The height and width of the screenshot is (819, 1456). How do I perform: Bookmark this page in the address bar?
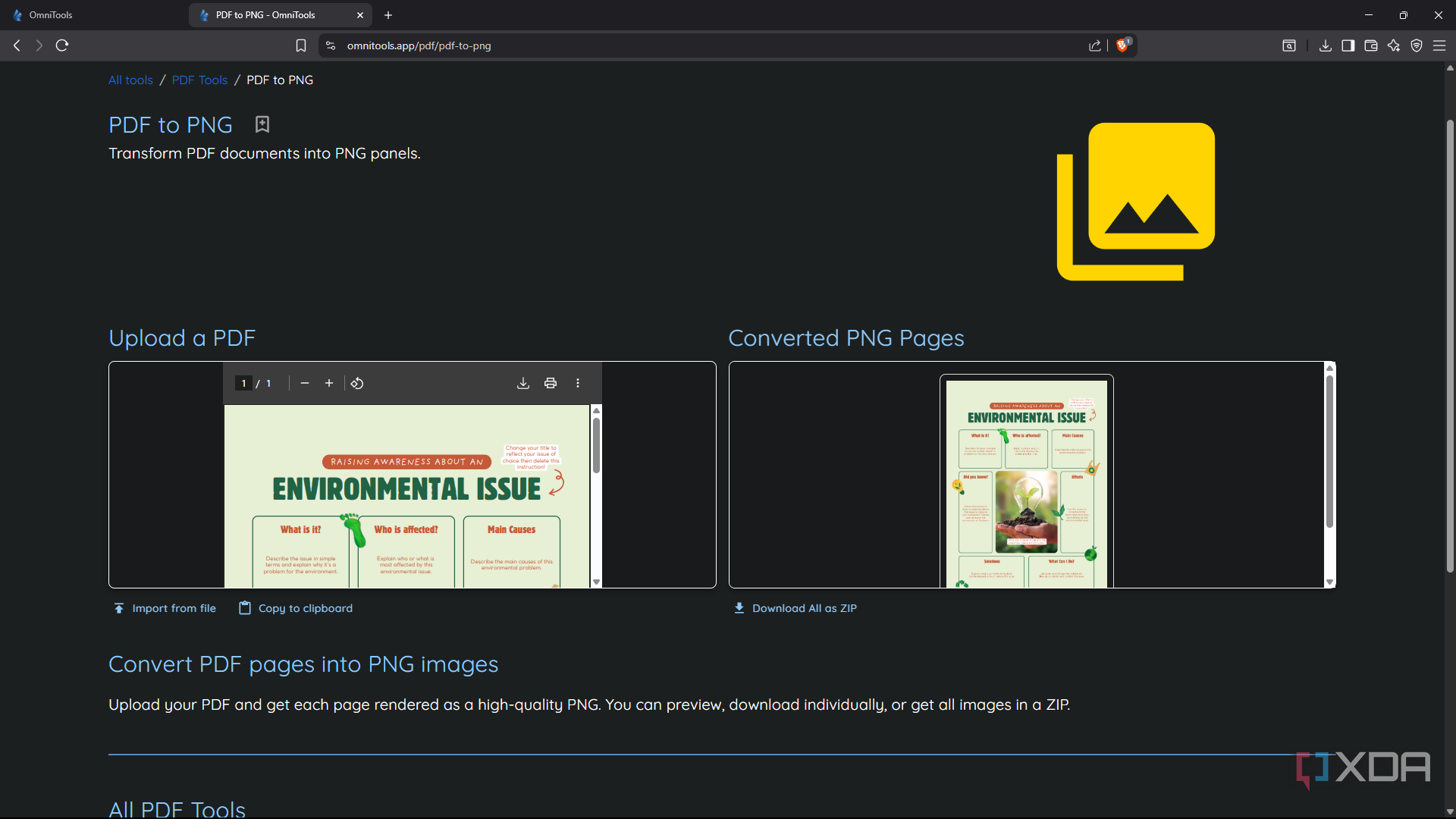pyautogui.click(x=301, y=45)
